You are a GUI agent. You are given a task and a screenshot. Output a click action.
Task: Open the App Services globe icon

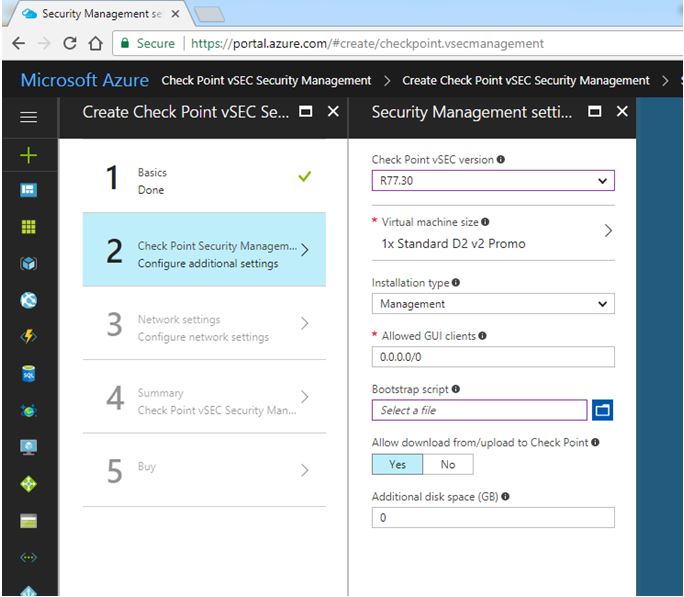(28, 300)
